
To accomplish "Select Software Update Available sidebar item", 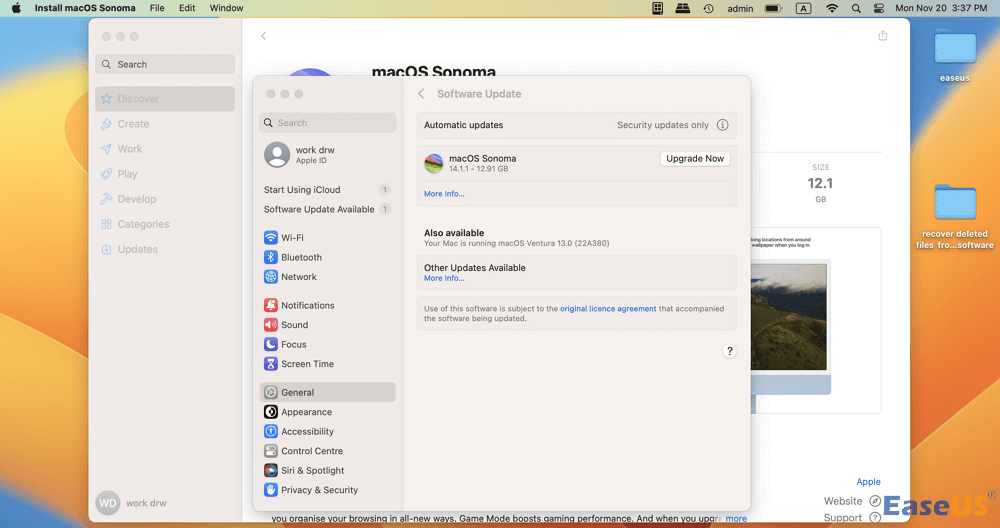I will pos(319,209).
